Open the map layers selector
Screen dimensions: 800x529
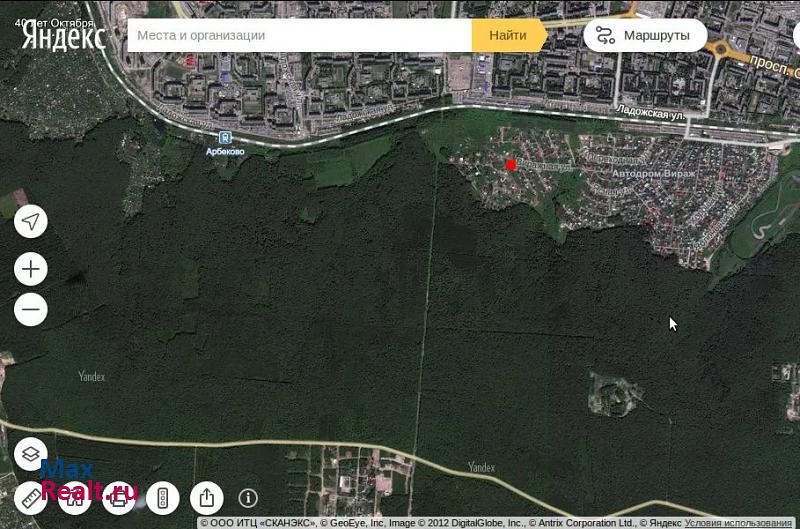[x=31, y=454]
